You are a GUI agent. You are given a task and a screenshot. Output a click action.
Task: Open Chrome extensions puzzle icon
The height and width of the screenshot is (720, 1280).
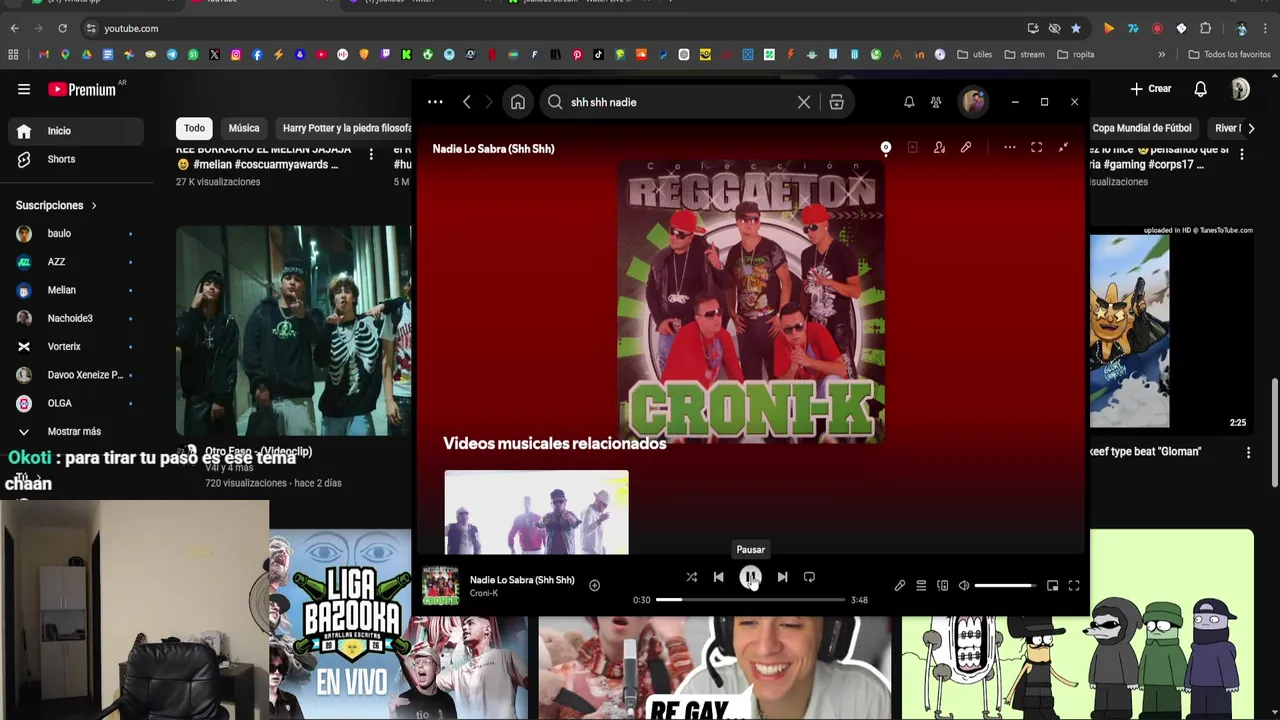tap(1206, 28)
